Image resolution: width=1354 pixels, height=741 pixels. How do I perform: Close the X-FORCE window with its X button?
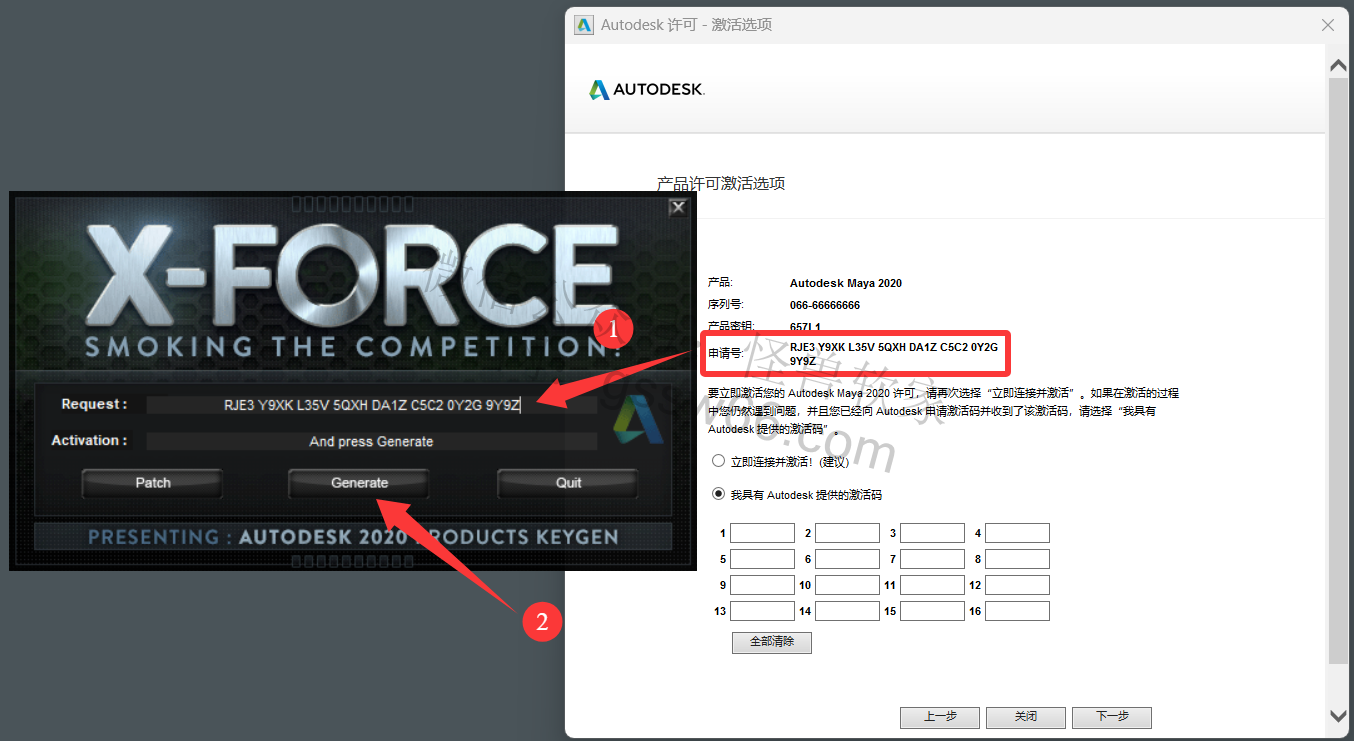point(678,207)
